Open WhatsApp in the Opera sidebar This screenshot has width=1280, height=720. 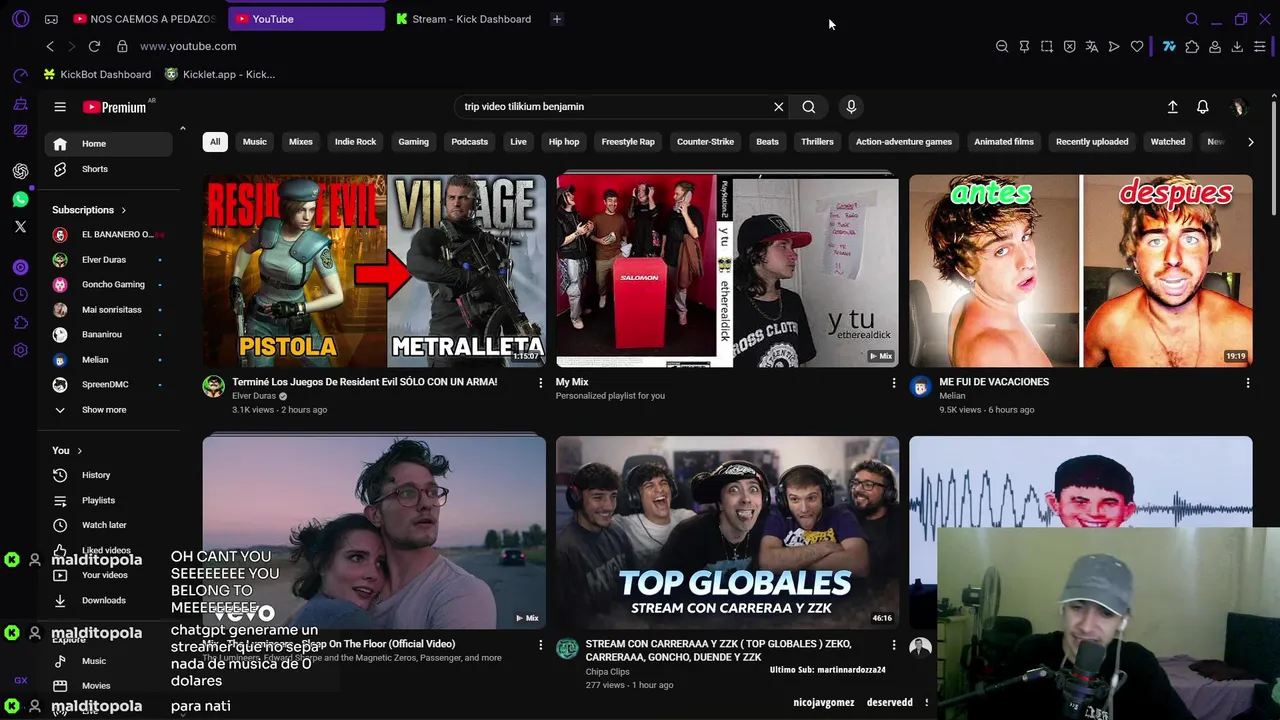[x=21, y=200]
